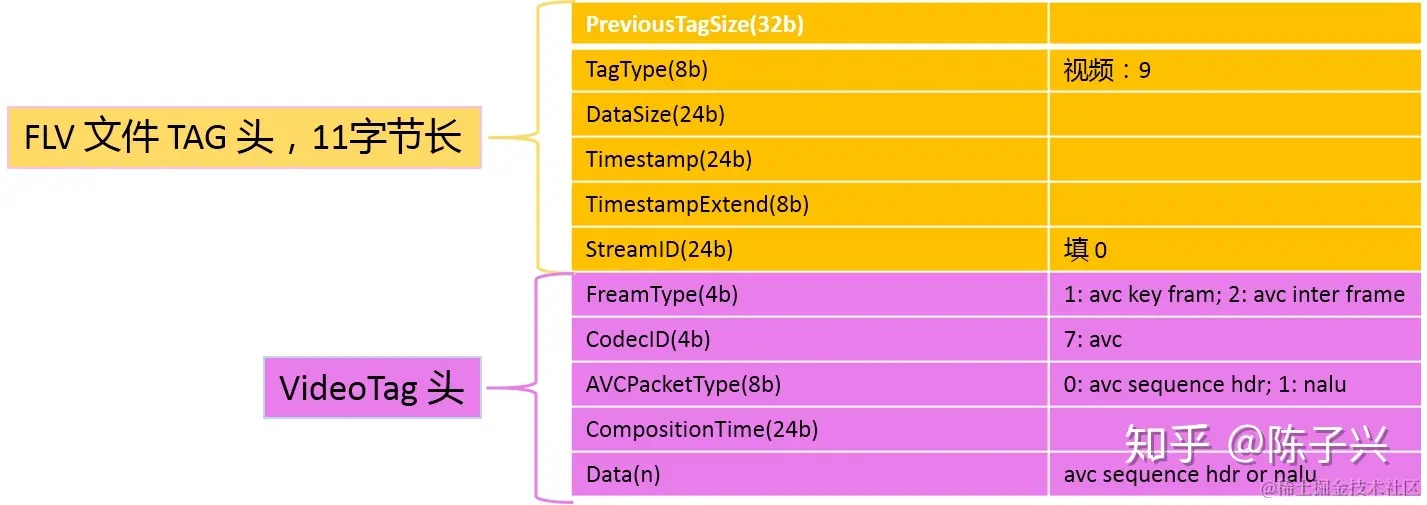Select the CompositionTime(24b) cell
1427x505 pixels.
tap(809, 430)
